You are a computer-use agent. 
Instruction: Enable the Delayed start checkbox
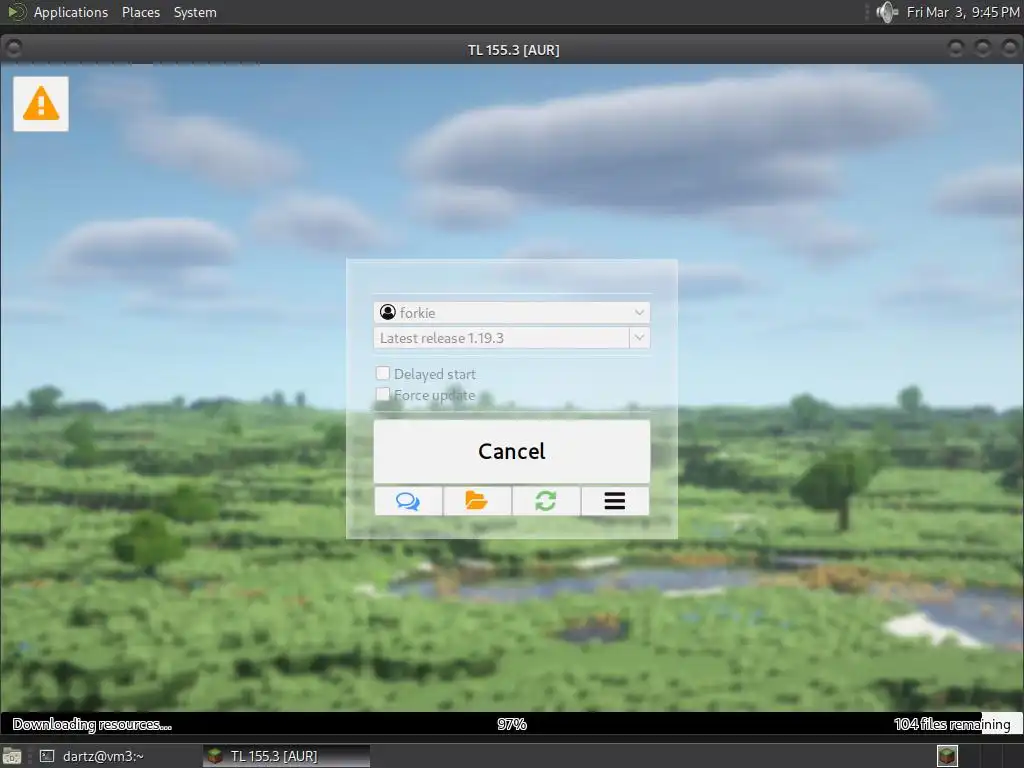(383, 374)
